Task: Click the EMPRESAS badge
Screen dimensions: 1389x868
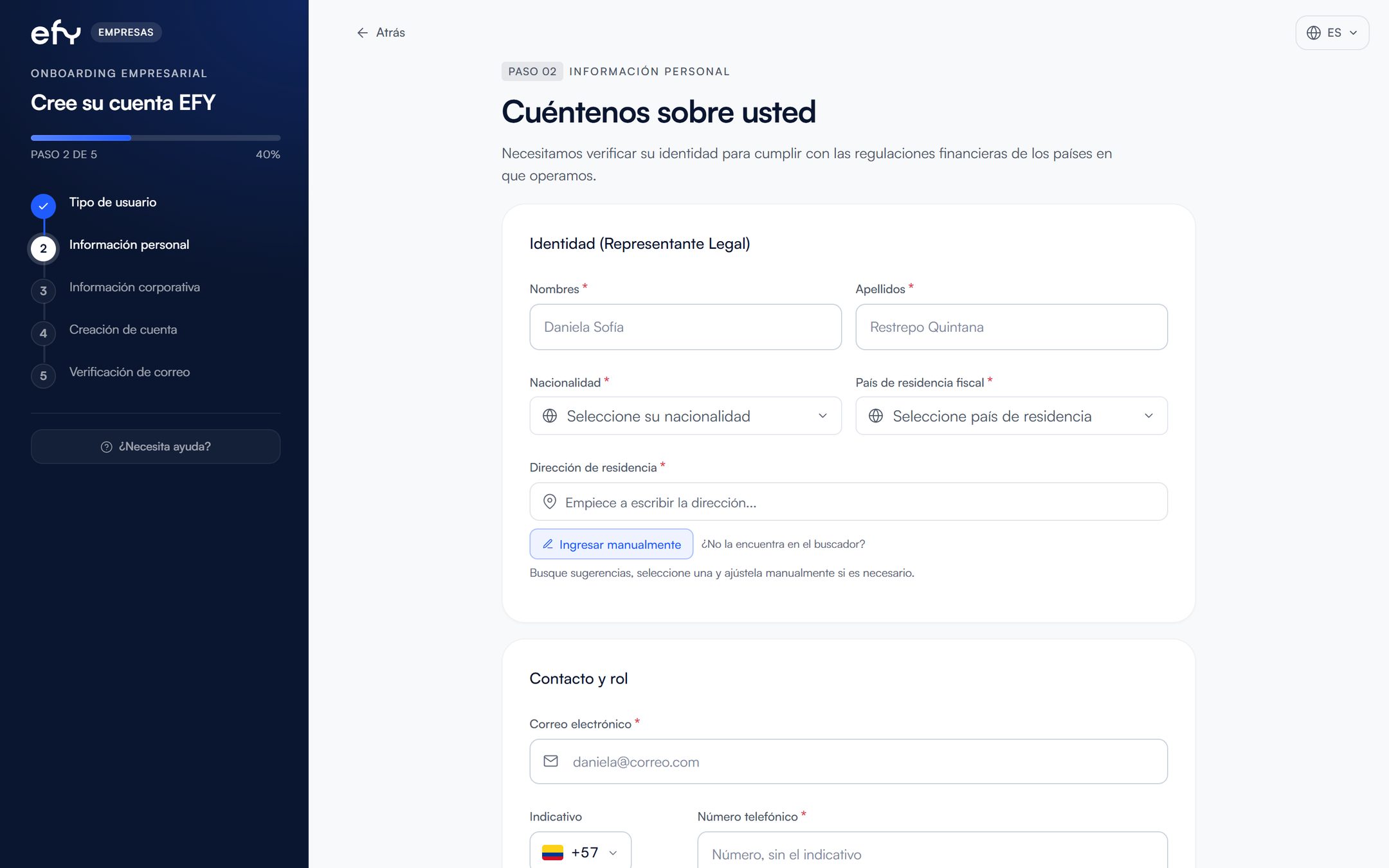Action: click(126, 32)
